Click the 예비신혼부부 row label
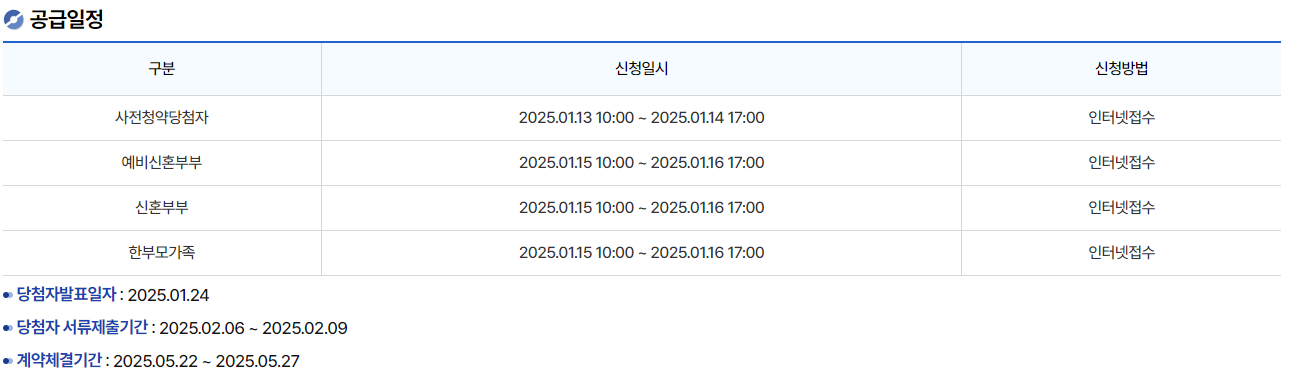The image size is (1291, 382). tap(162, 163)
